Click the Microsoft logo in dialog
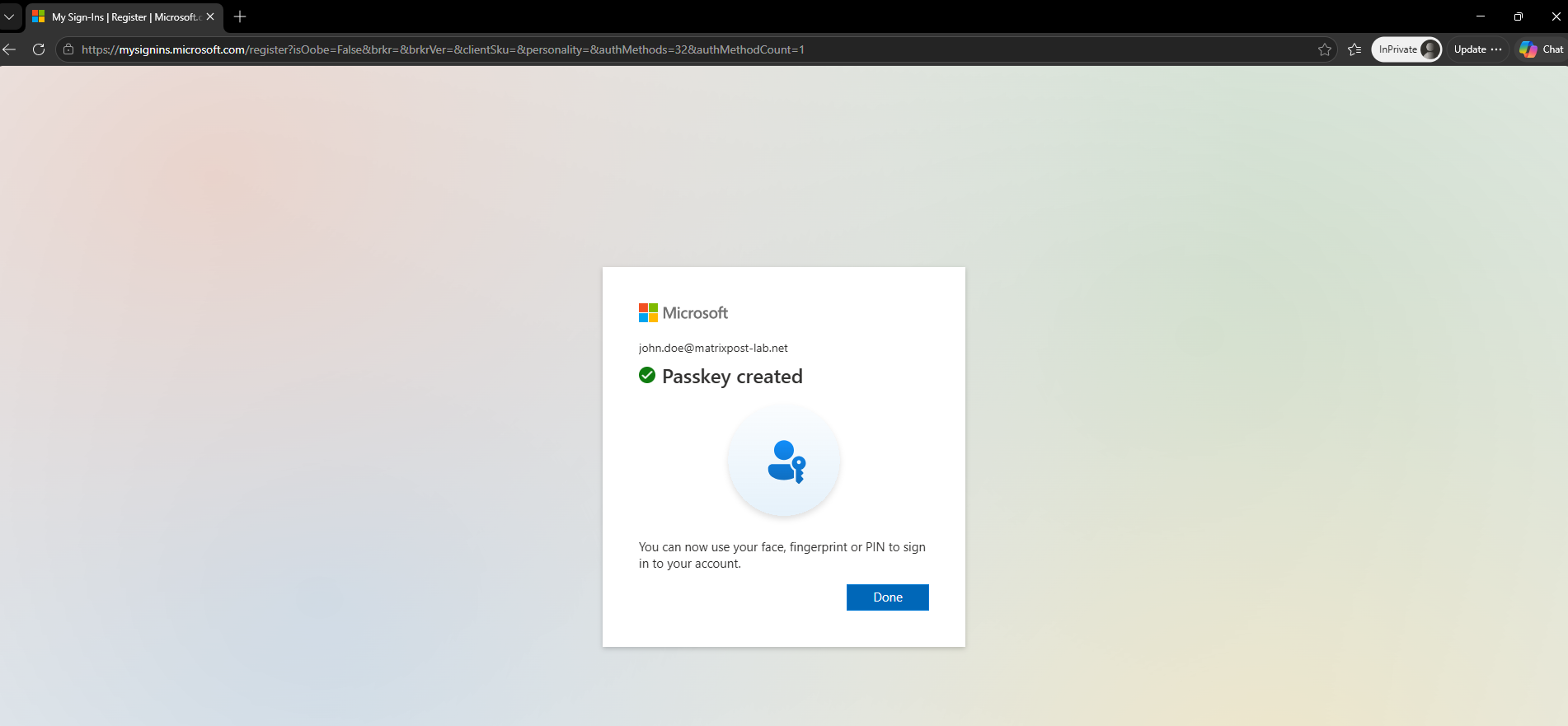1568x726 pixels. 683,313
